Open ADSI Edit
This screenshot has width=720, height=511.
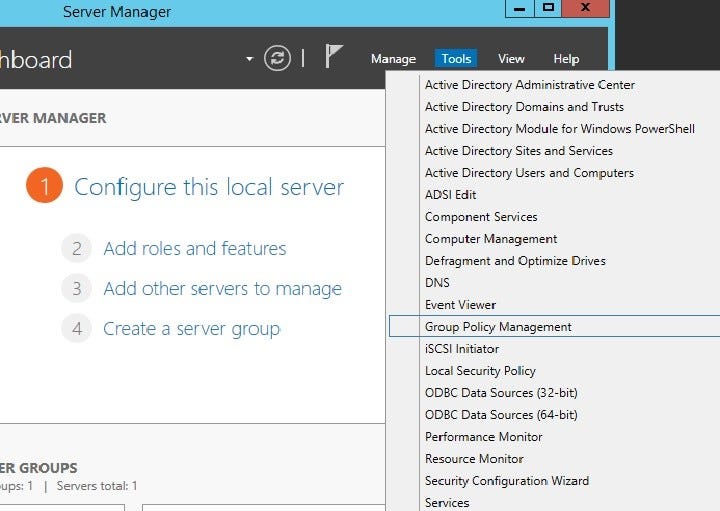450,195
